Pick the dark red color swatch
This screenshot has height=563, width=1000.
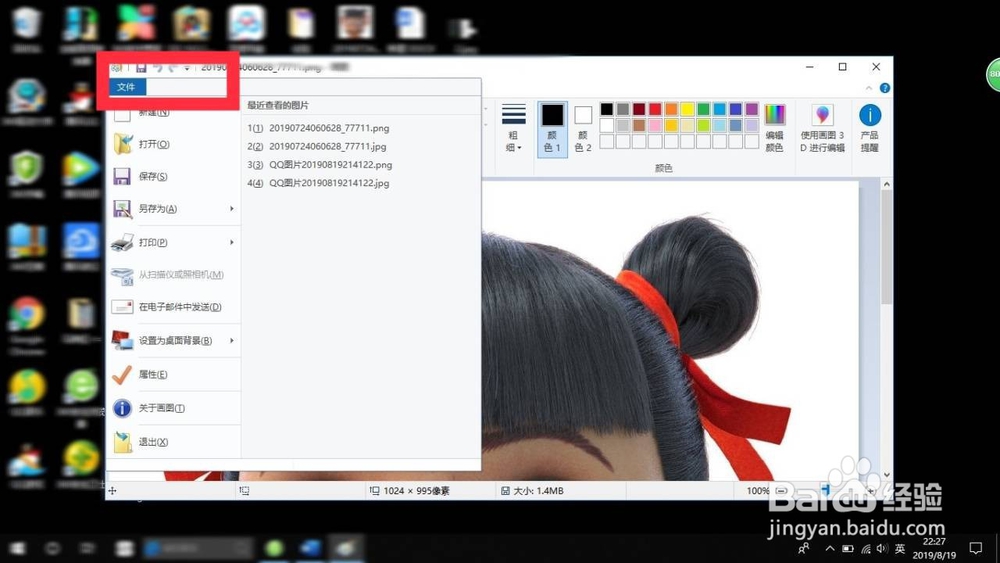point(639,109)
